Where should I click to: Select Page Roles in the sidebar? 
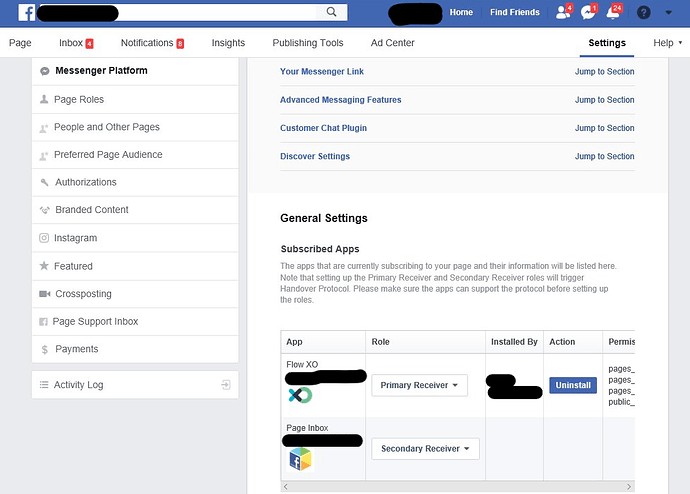(78, 99)
